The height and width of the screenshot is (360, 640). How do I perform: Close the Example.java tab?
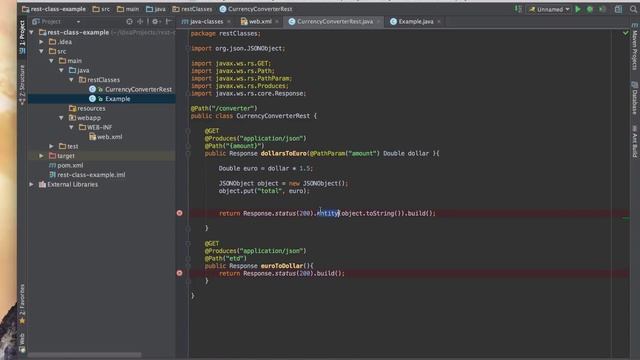[x=439, y=22]
